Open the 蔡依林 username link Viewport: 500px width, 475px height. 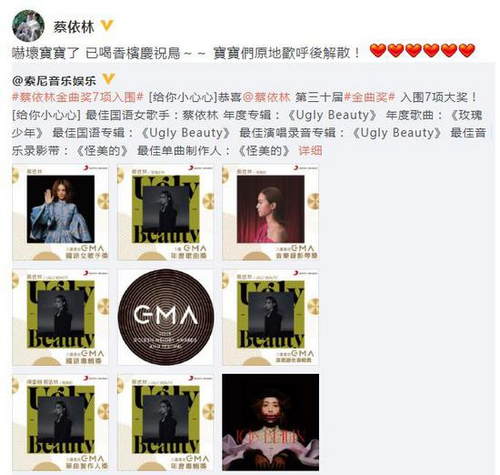click(74, 26)
